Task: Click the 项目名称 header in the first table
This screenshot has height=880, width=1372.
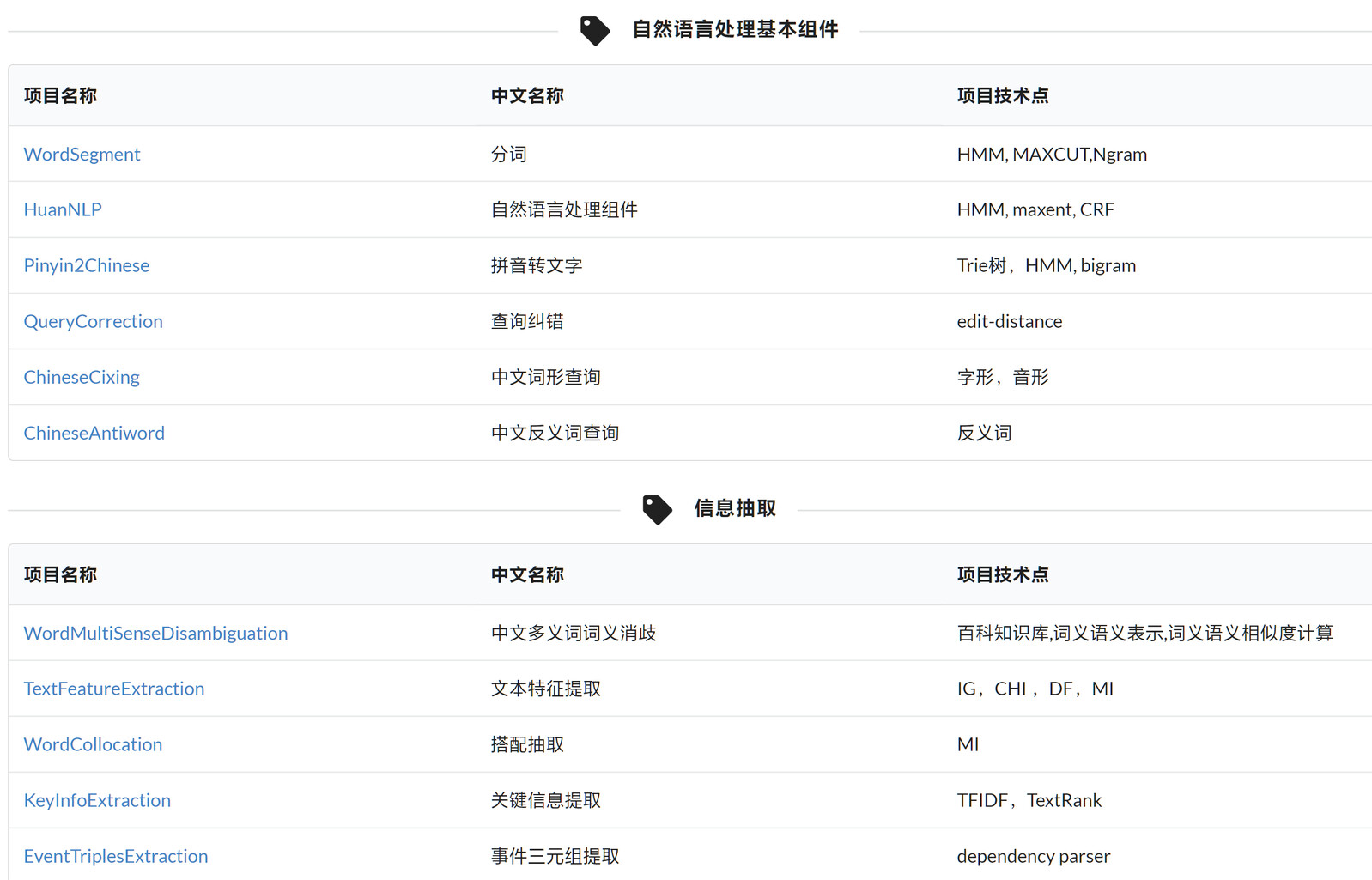Action: coord(60,96)
